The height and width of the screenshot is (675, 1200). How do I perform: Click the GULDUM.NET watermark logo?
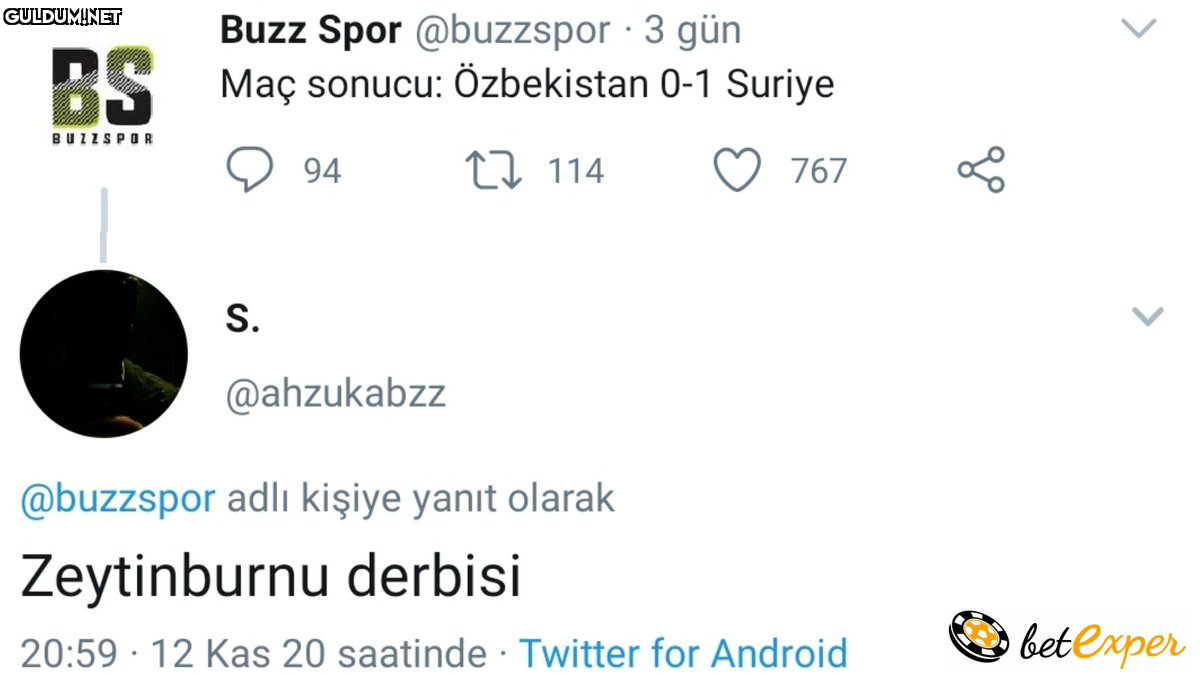tap(62, 16)
